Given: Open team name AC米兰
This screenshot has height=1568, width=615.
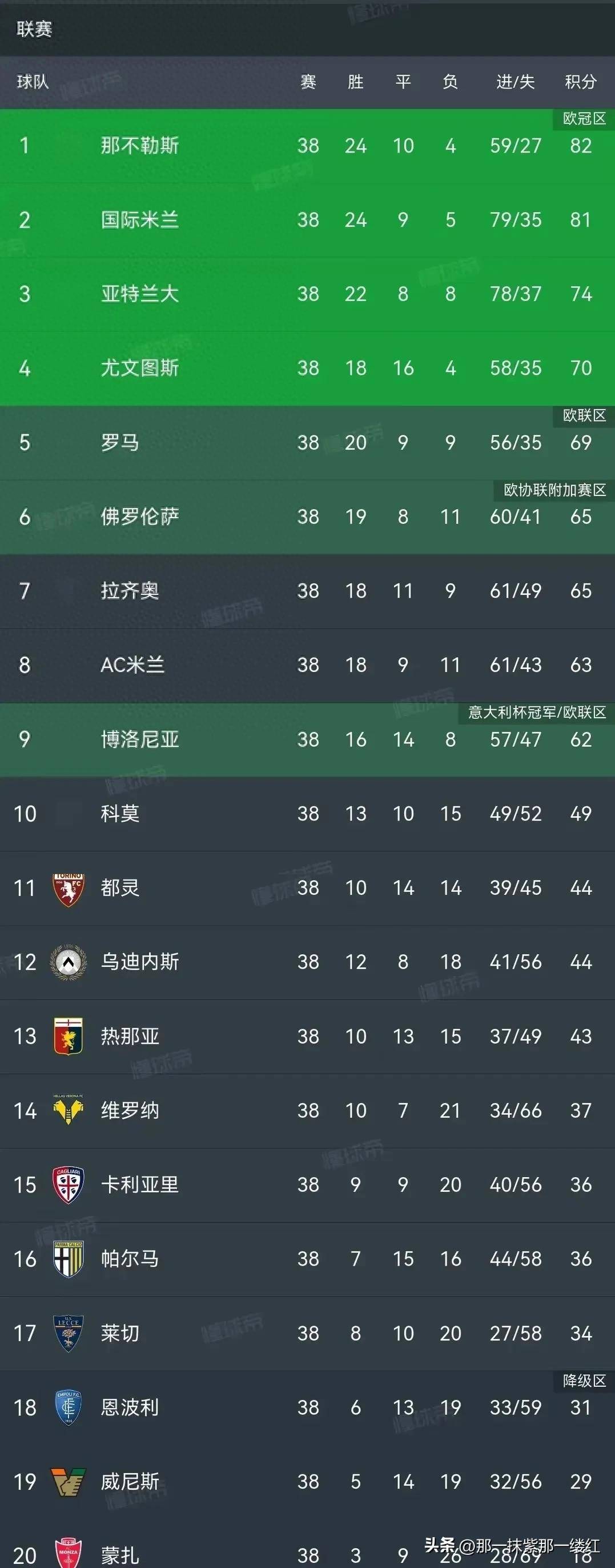Looking at the screenshot, I should pos(132,665).
